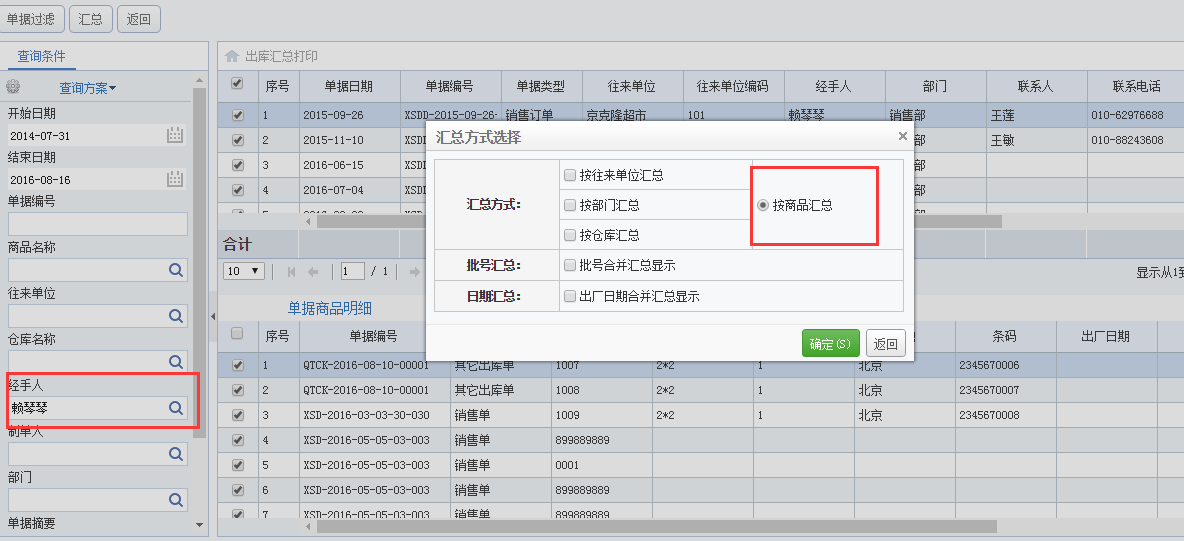The height and width of the screenshot is (541, 1184).
Task: Click the magnifier icon for 仓库名称
Action: (176, 362)
